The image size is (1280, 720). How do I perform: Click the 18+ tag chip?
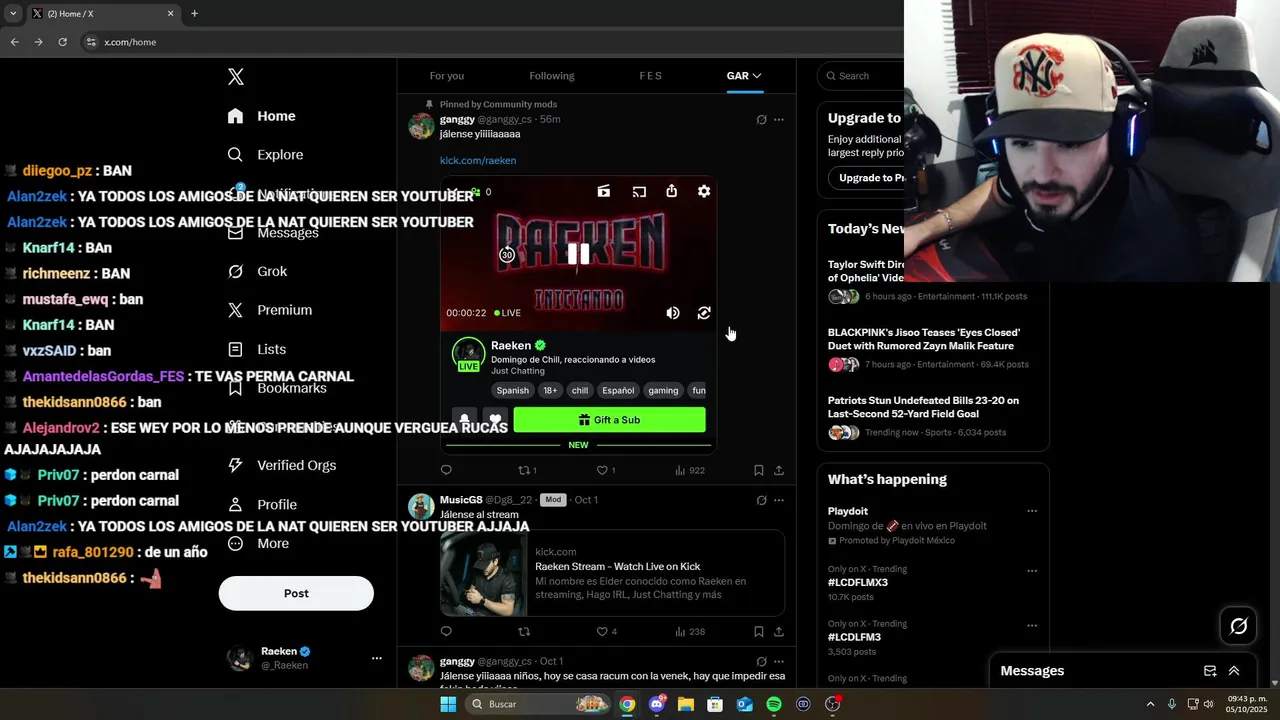[550, 391]
